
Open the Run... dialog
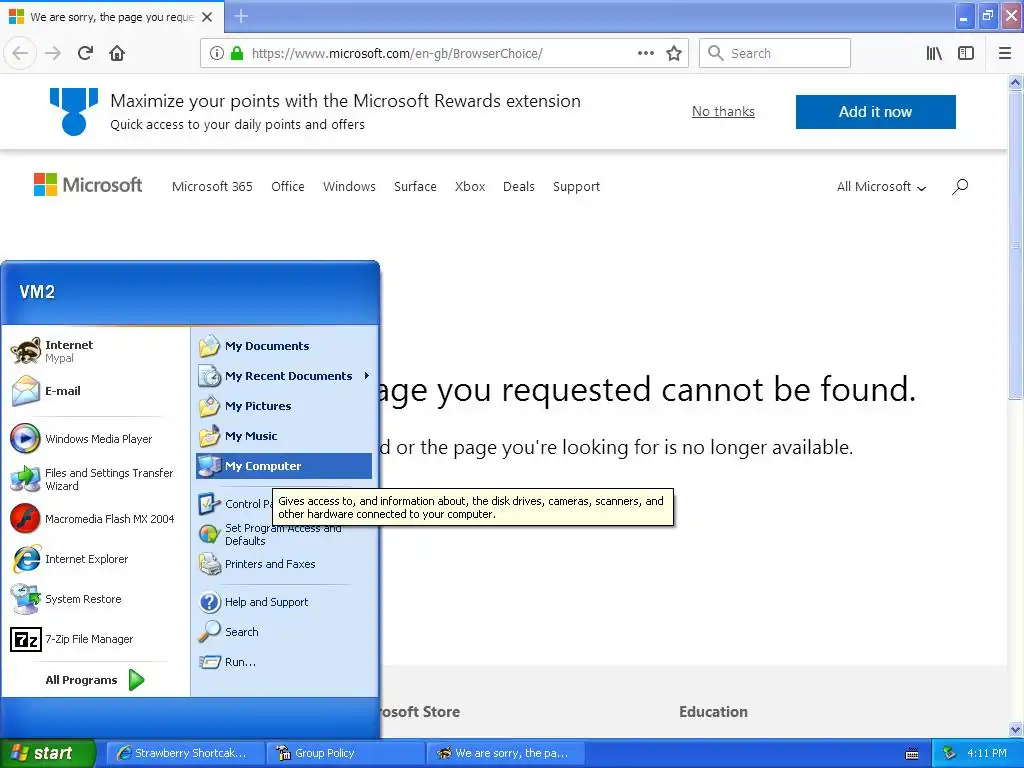pyautogui.click(x=284, y=662)
